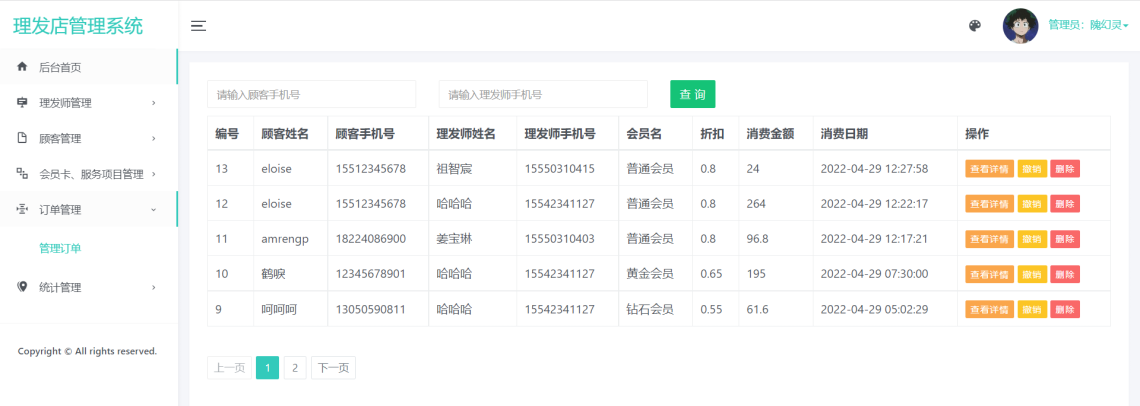1140x406 pixels.
Task: Collapse chevron next to 订单管理
Action: (153, 210)
